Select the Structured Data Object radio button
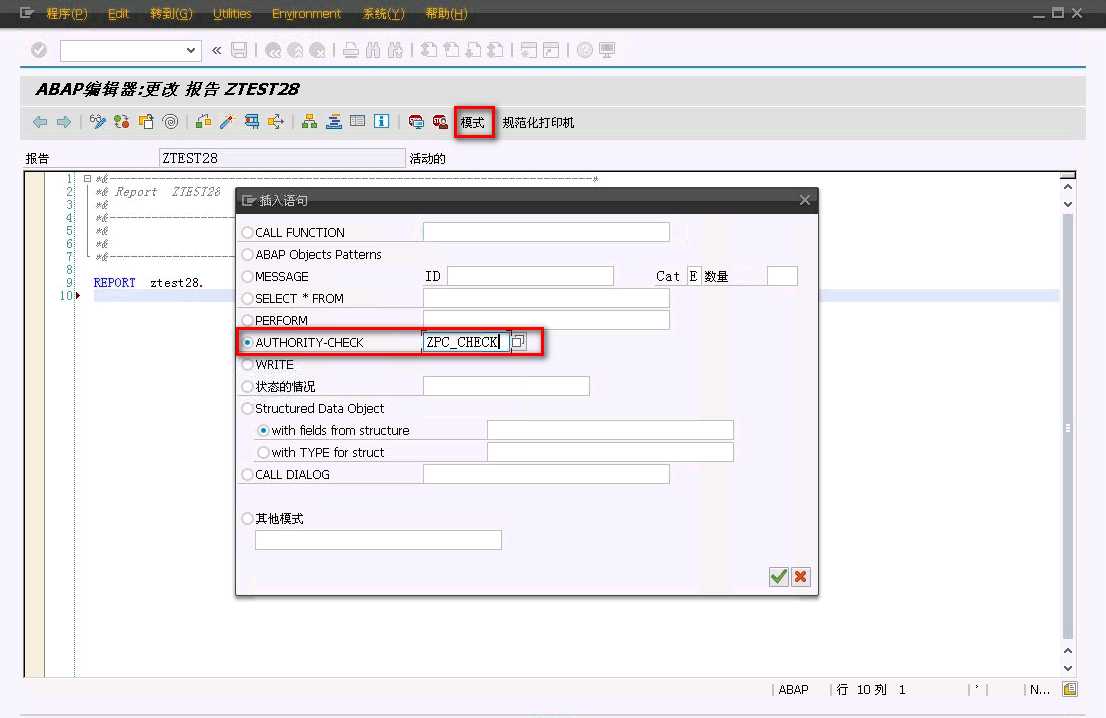1106x718 pixels. 248,408
